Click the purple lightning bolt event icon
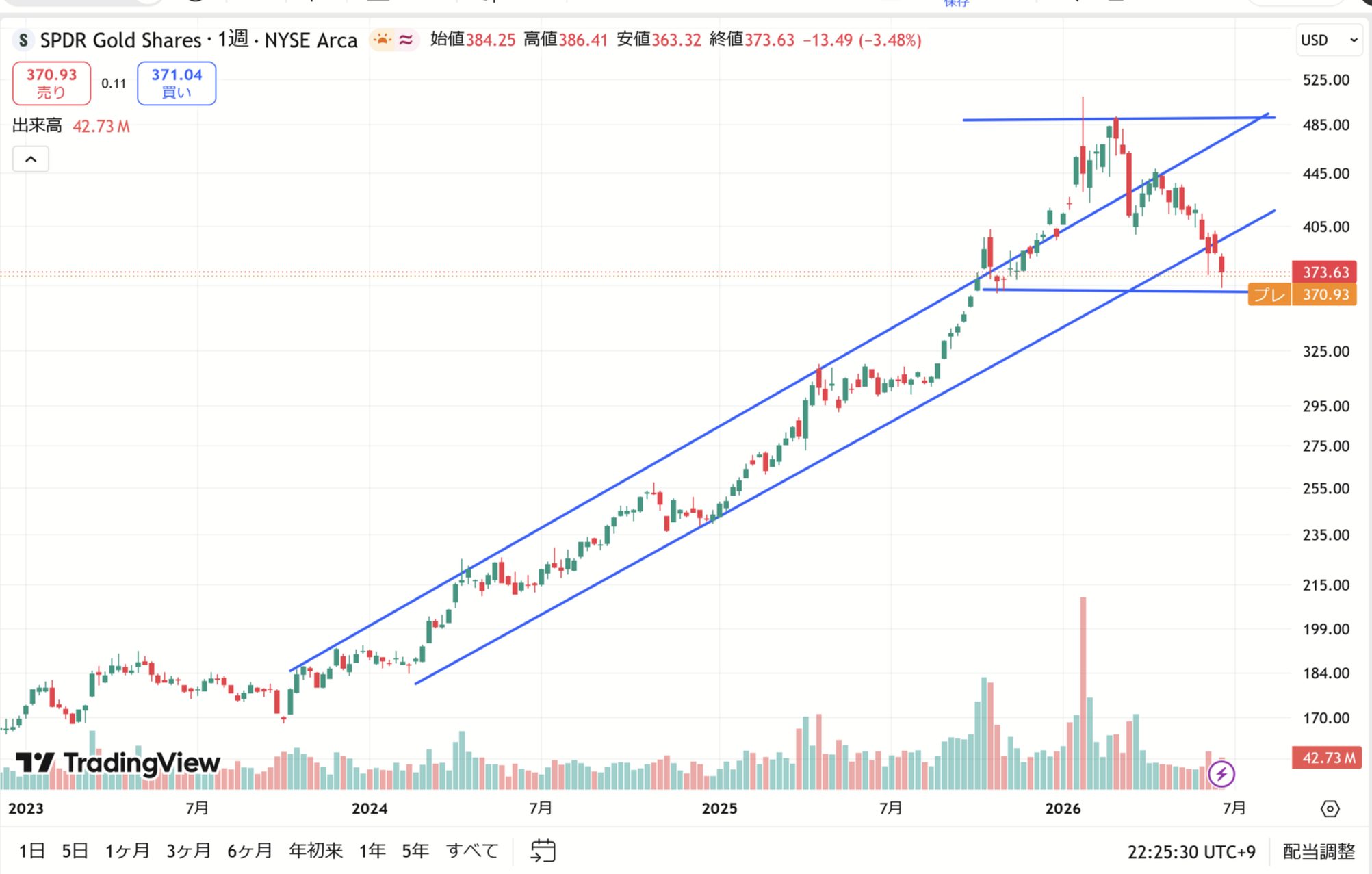Screen dimensions: 1372x874 point(1221,774)
